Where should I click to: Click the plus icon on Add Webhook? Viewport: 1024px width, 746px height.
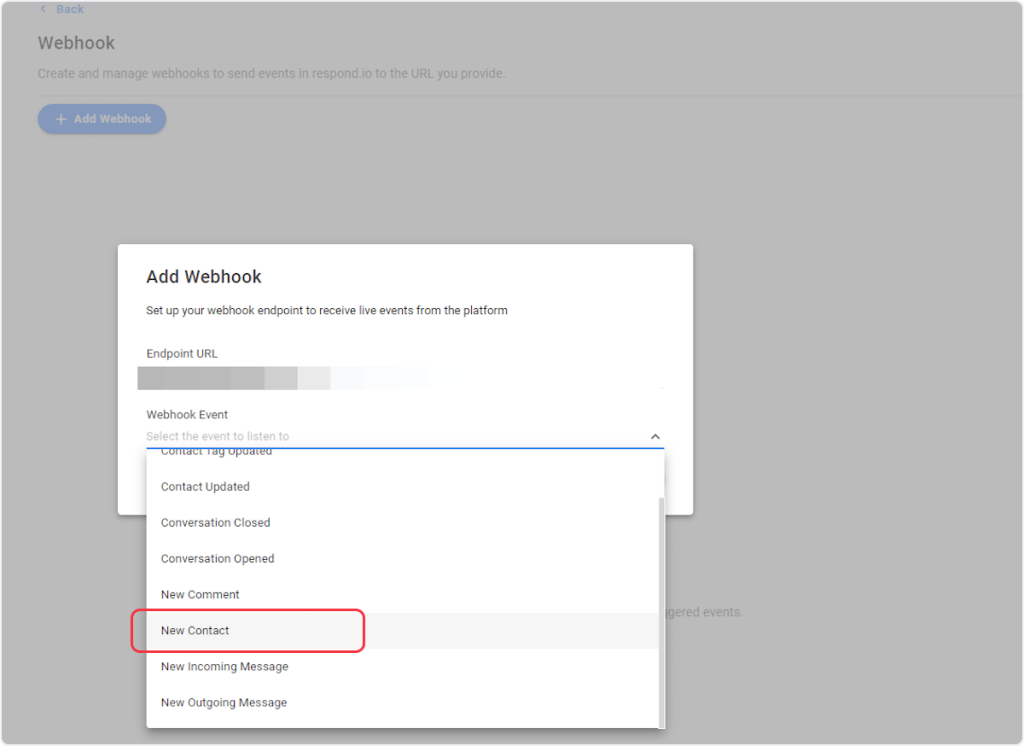coord(61,119)
